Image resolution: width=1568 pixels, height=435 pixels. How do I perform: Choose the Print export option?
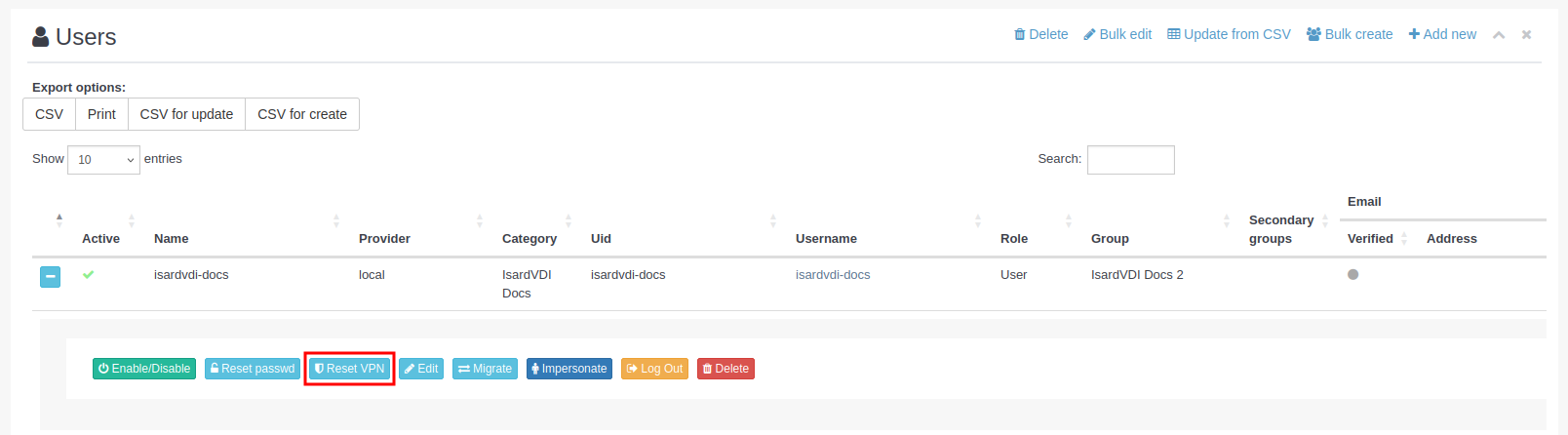101,114
